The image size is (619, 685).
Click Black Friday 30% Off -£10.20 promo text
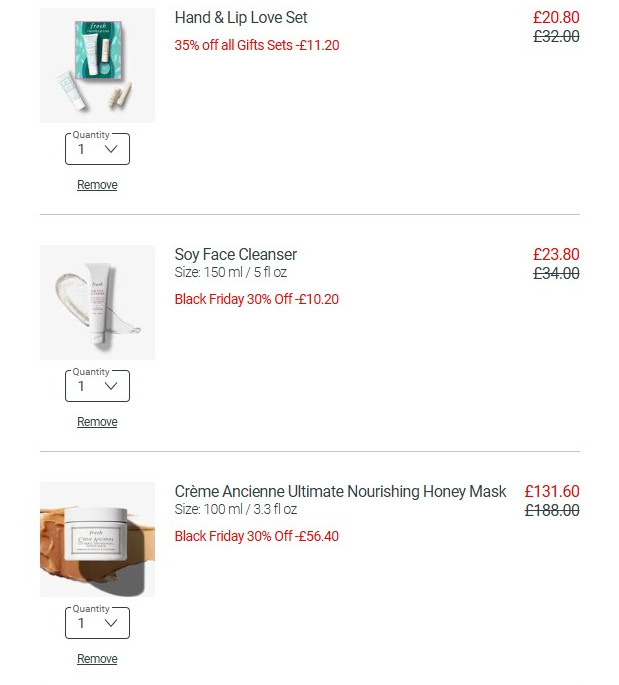click(257, 299)
